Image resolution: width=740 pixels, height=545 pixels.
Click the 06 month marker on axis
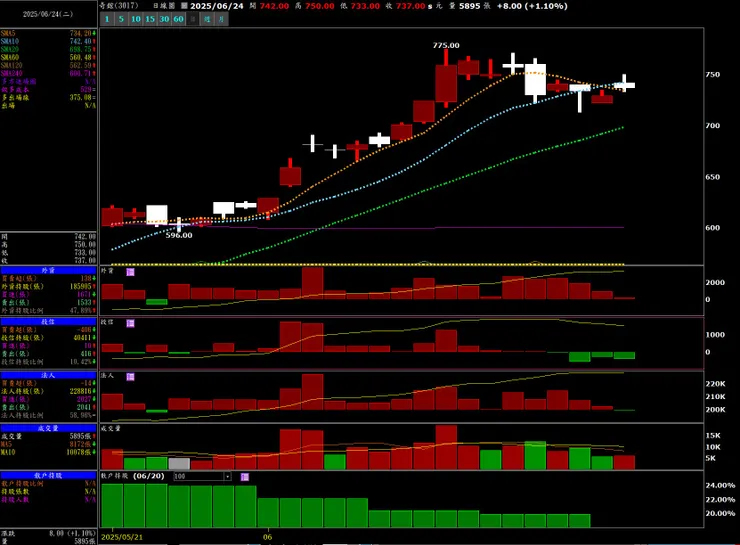coord(268,537)
